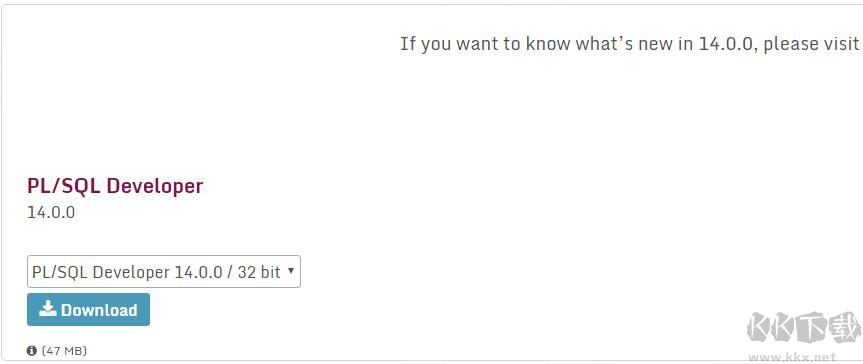Click the (47 MB) file size label
Image resolution: width=863 pixels, height=364 pixels.
pos(63,351)
